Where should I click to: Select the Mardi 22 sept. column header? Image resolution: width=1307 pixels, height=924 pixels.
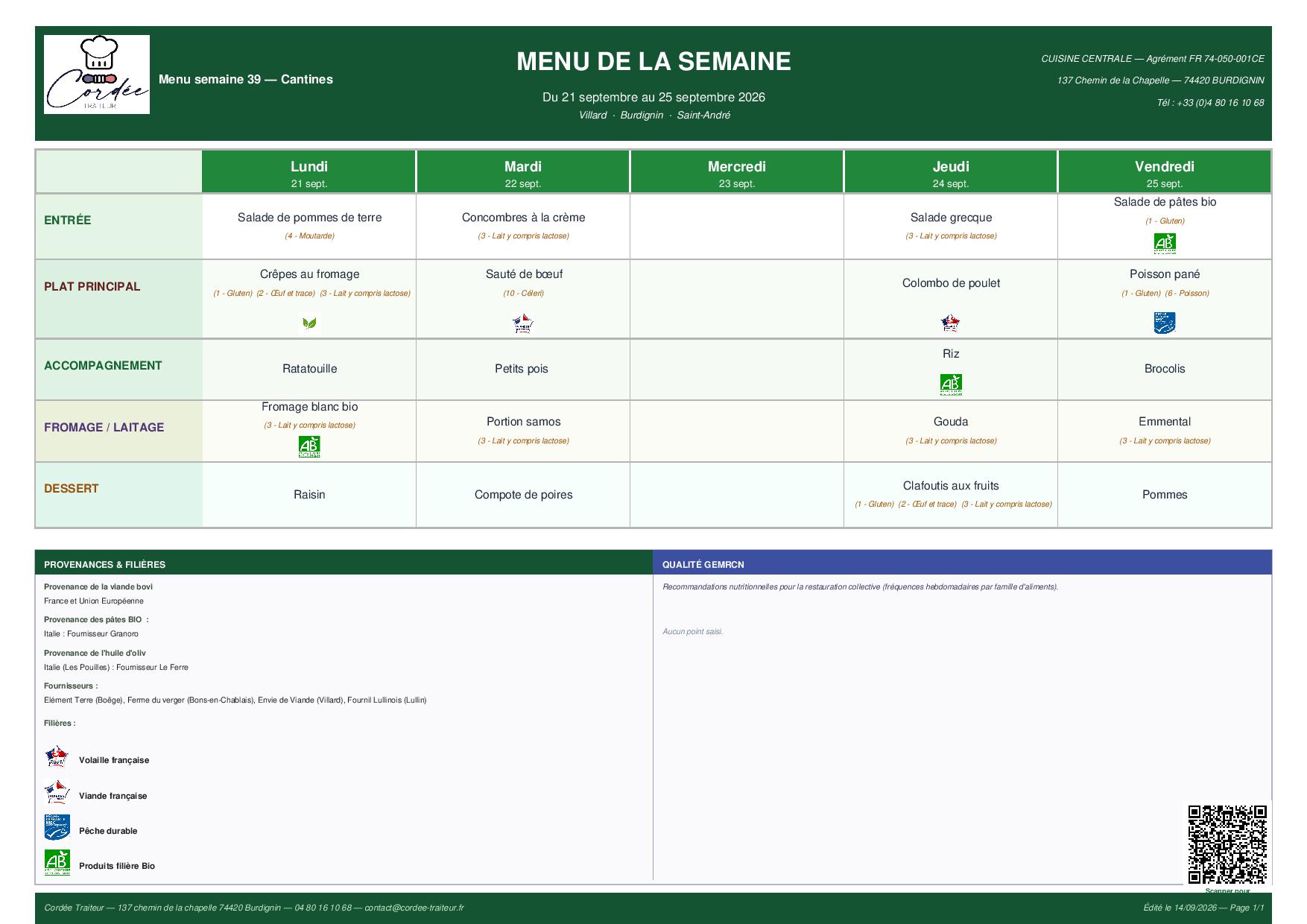click(523, 172)
